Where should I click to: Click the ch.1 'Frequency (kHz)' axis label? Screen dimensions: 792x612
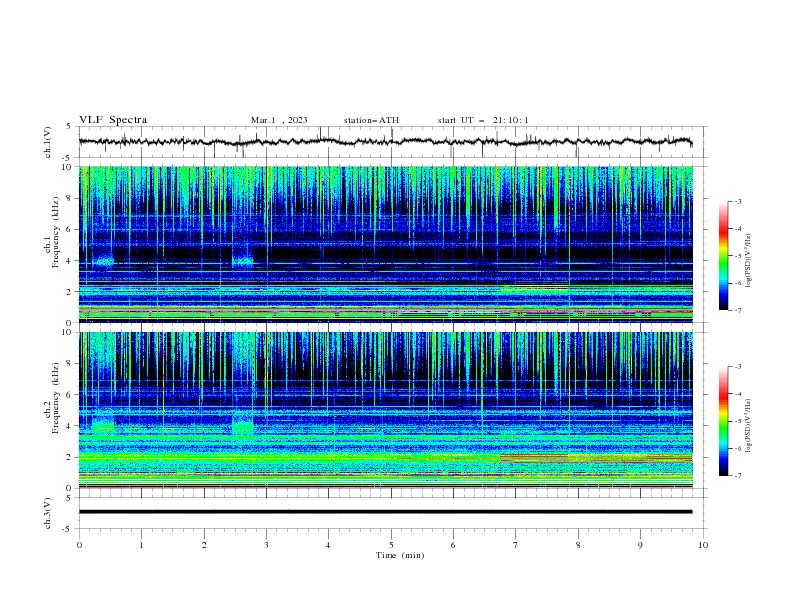tap(56, 232)
